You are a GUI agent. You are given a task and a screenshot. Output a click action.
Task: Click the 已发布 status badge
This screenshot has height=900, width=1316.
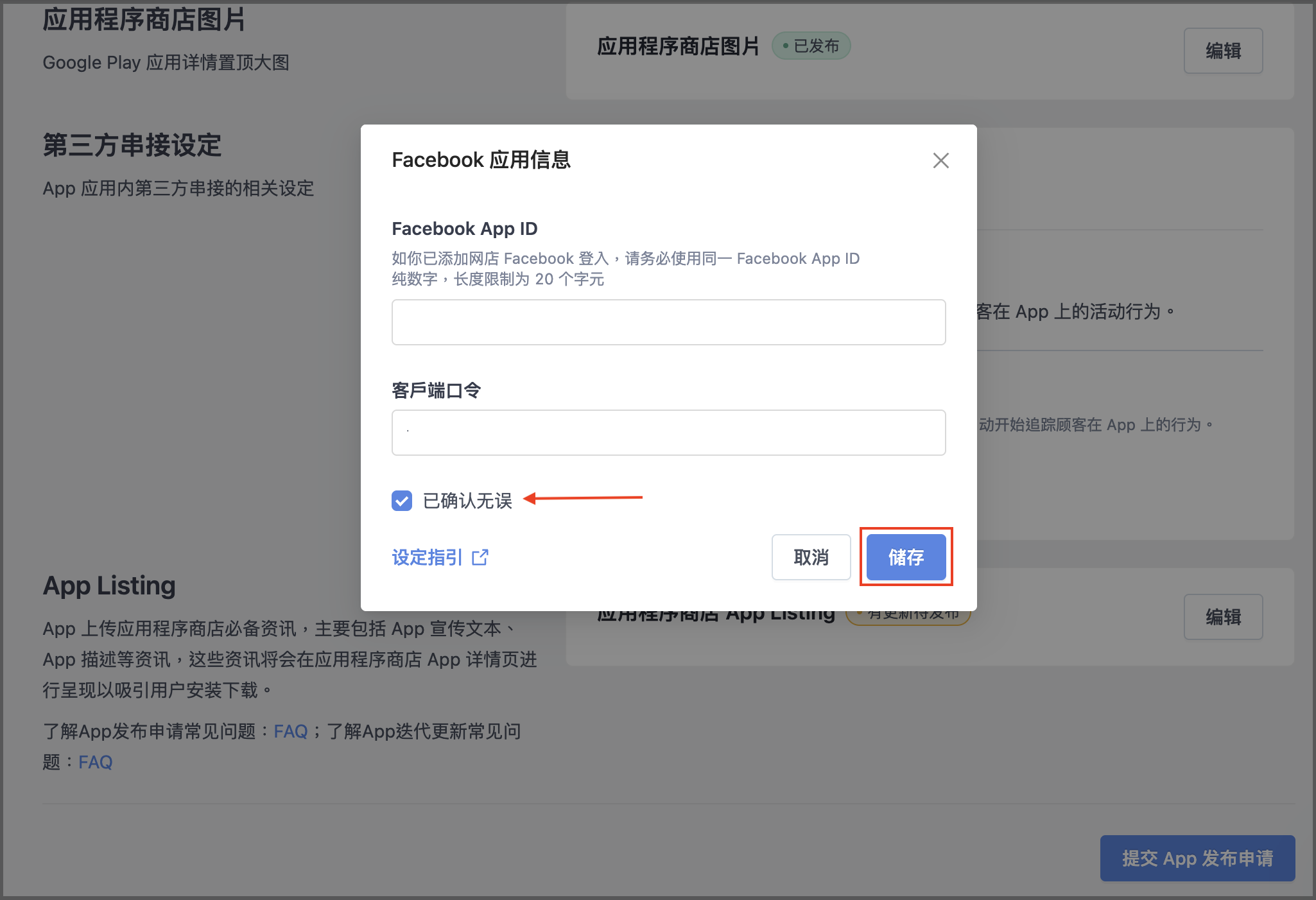pyautogui.click(x=811, y=46)
